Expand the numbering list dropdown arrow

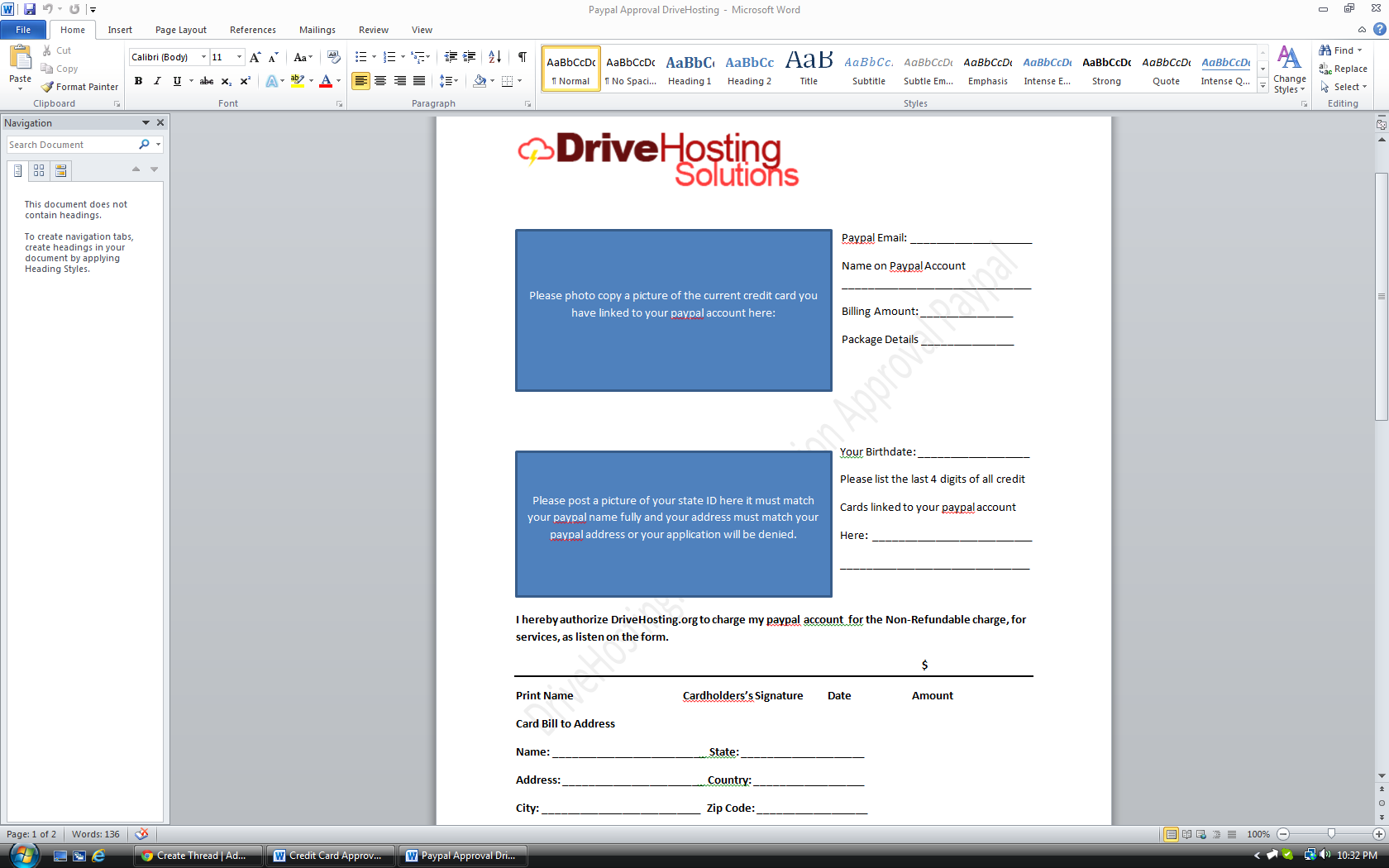(x=403, y=57)
